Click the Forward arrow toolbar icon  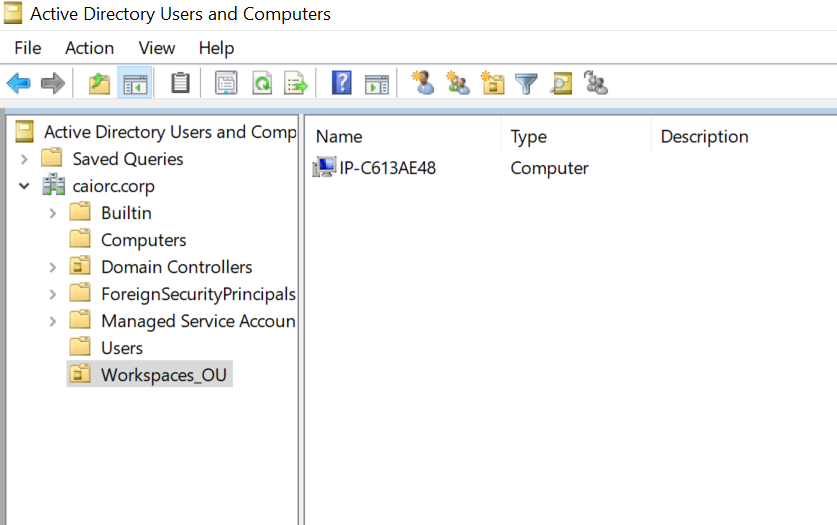[x=53, y=83]
